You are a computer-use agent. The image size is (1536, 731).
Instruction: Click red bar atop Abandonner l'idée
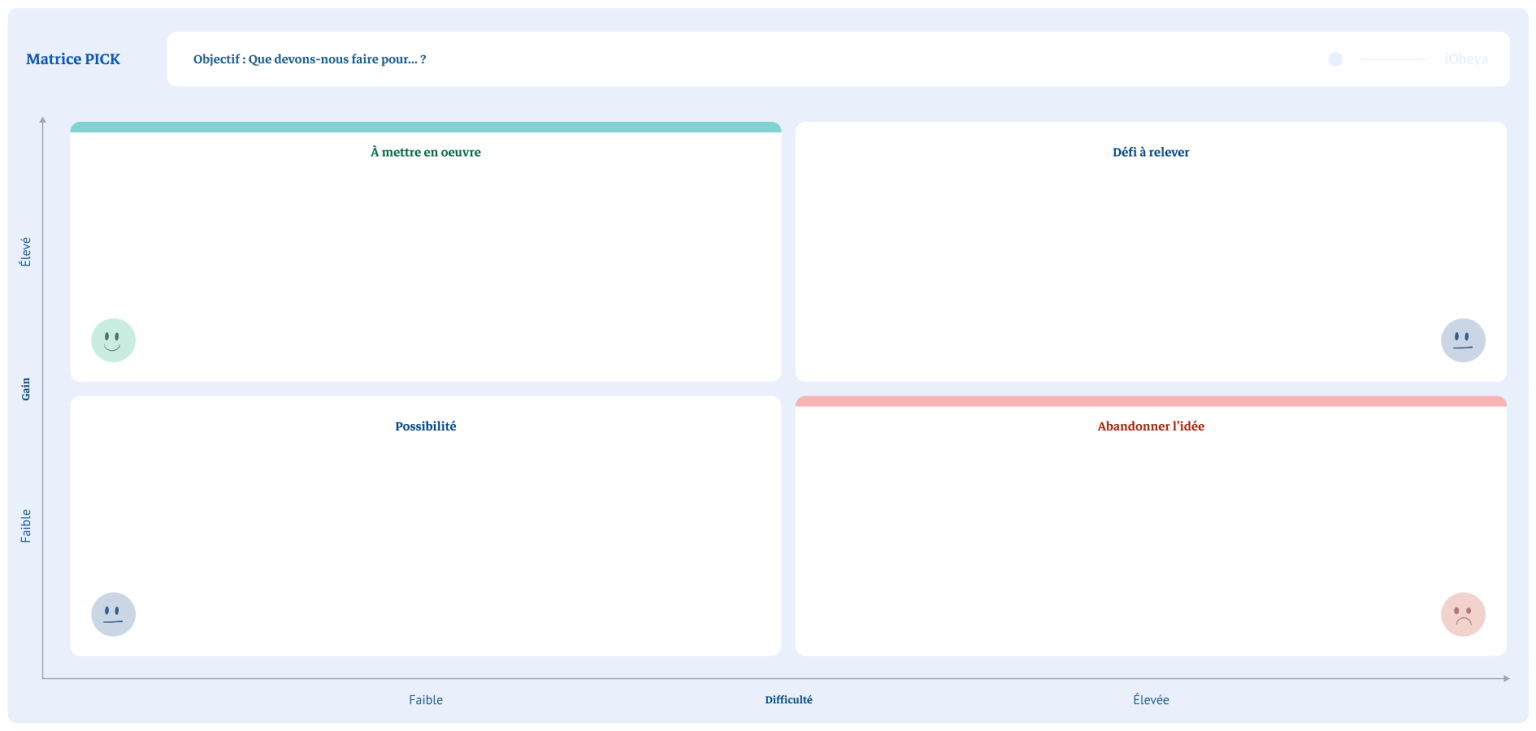point(1151,401)
